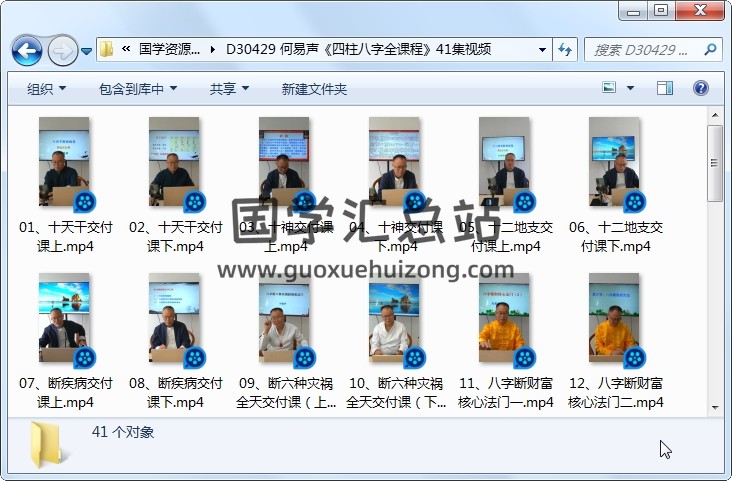Select video thumbnail 09、断六种灾祸
Screen dimensions: 732x481
285,318
